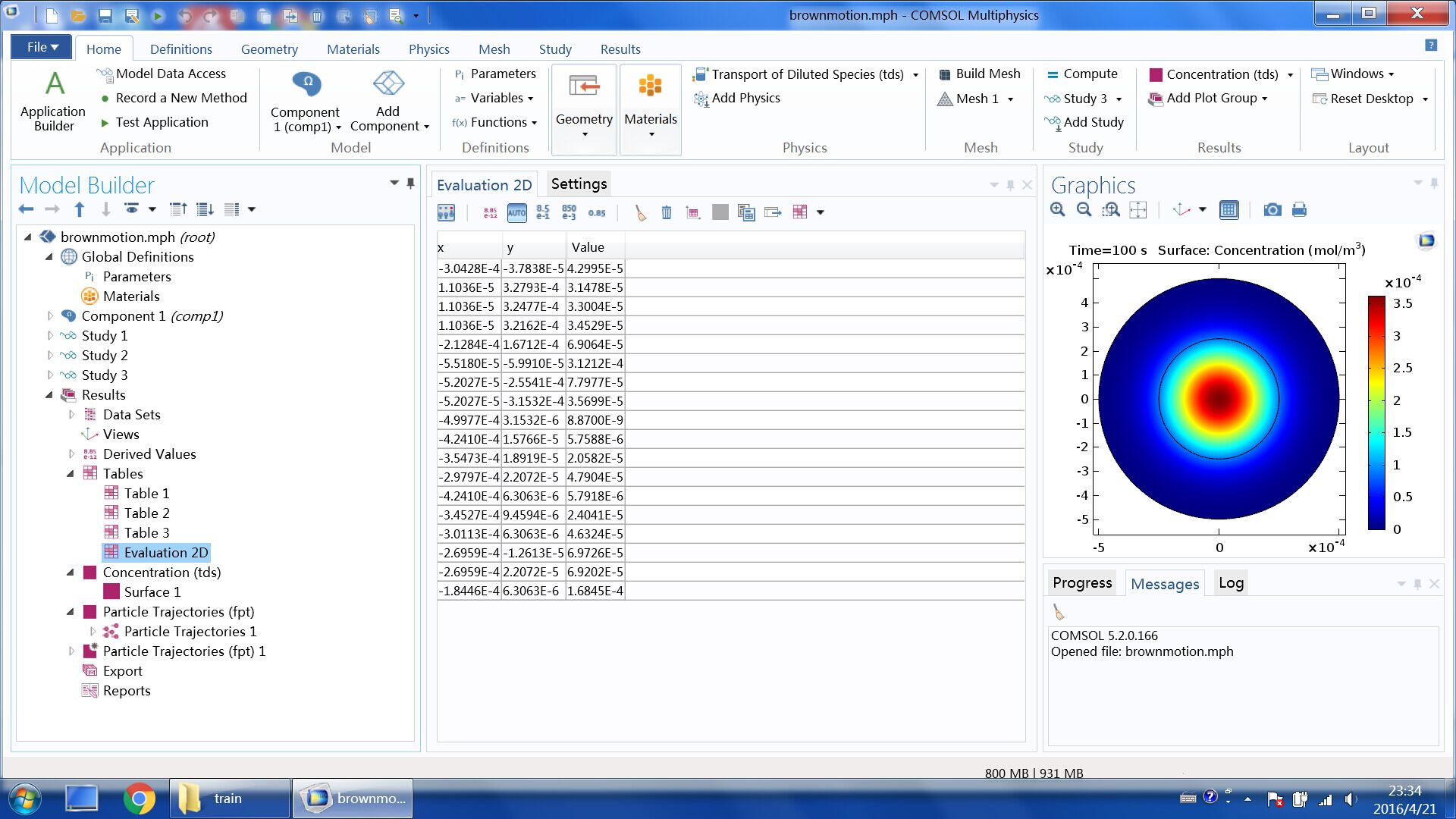Open the Geometry ribbon tab
This screenshot has width=1456, height=819.
(269, 49)
